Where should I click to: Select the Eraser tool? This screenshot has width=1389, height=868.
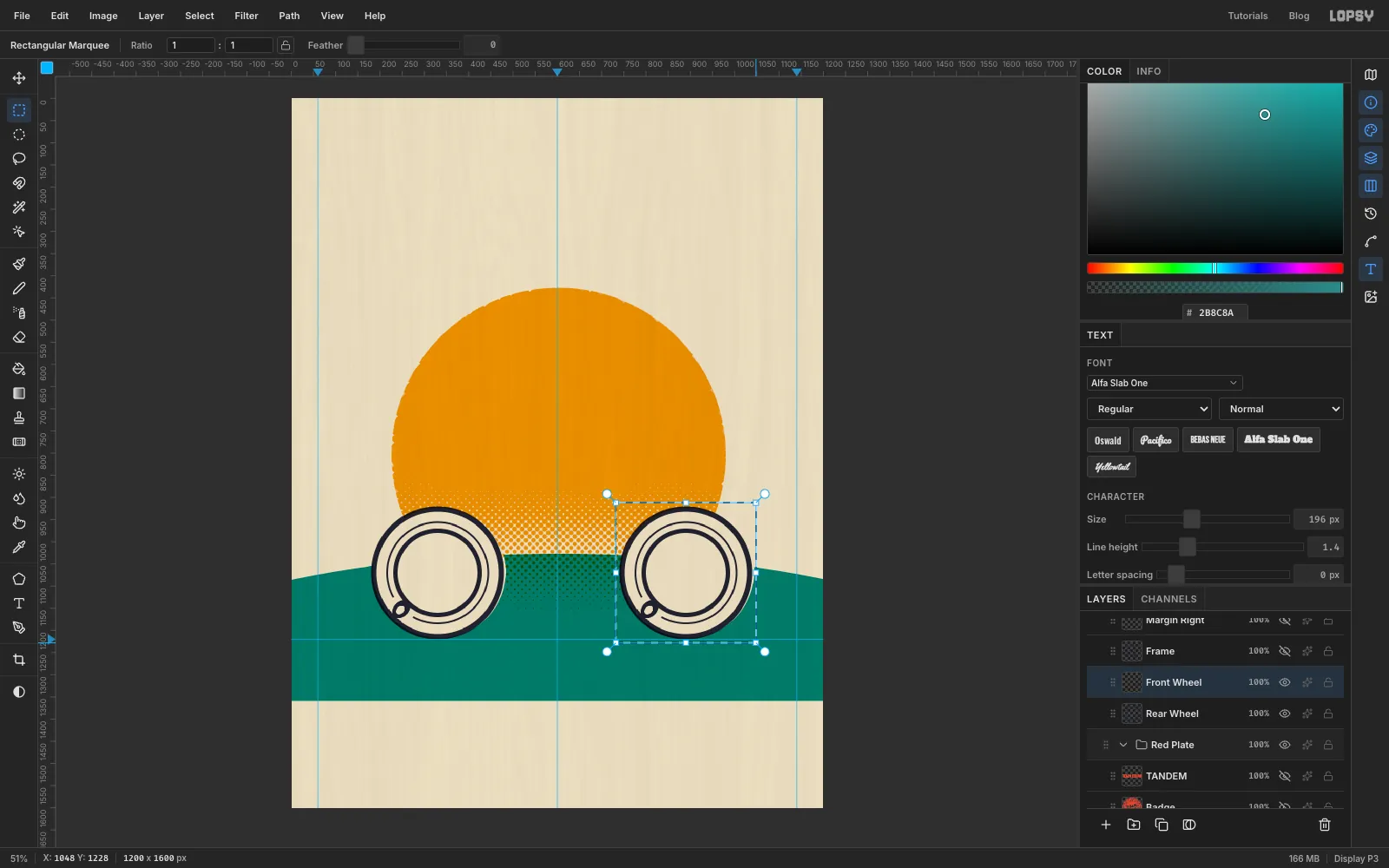tap(19, 337)
